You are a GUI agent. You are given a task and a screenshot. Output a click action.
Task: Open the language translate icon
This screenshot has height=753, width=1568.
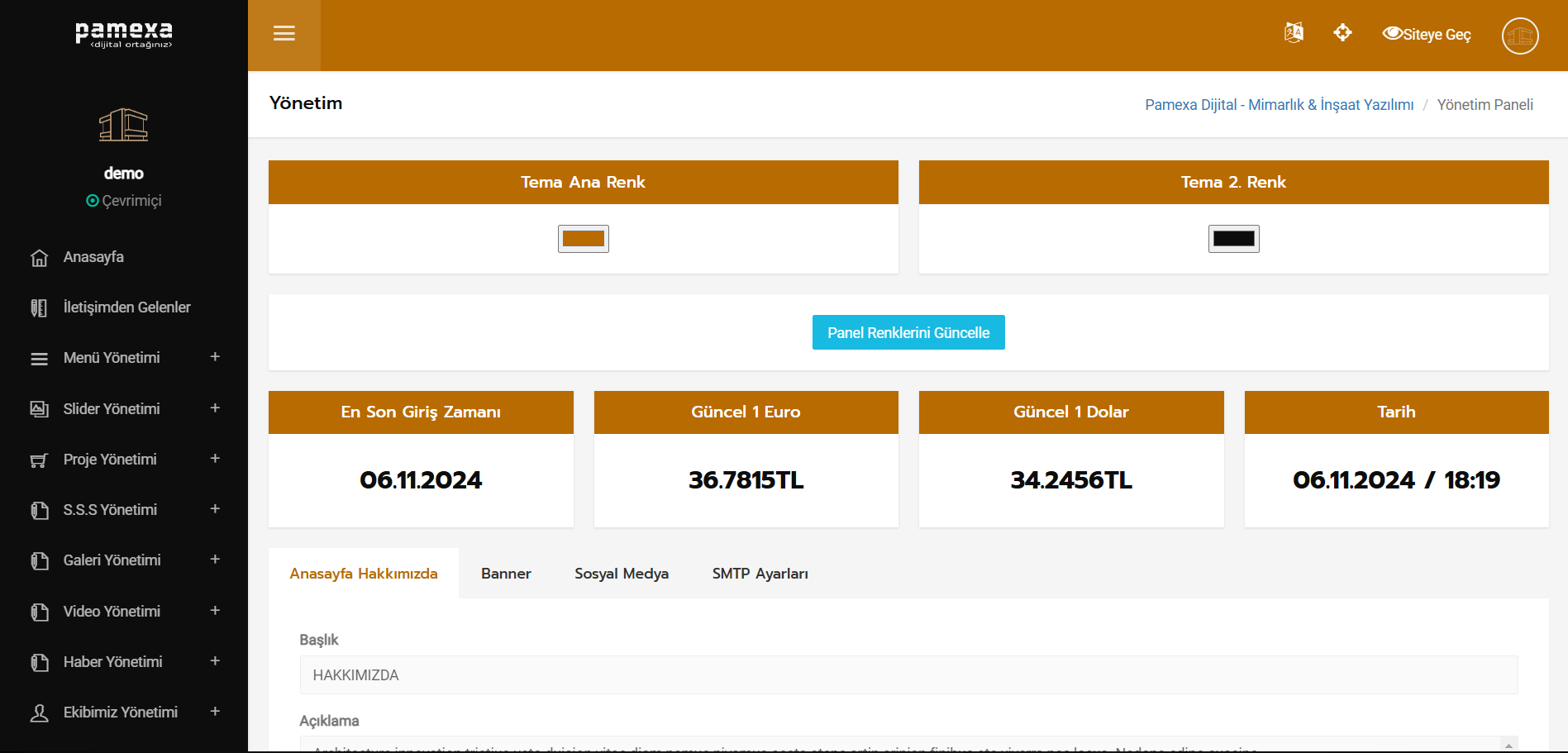pos(1294,33)
